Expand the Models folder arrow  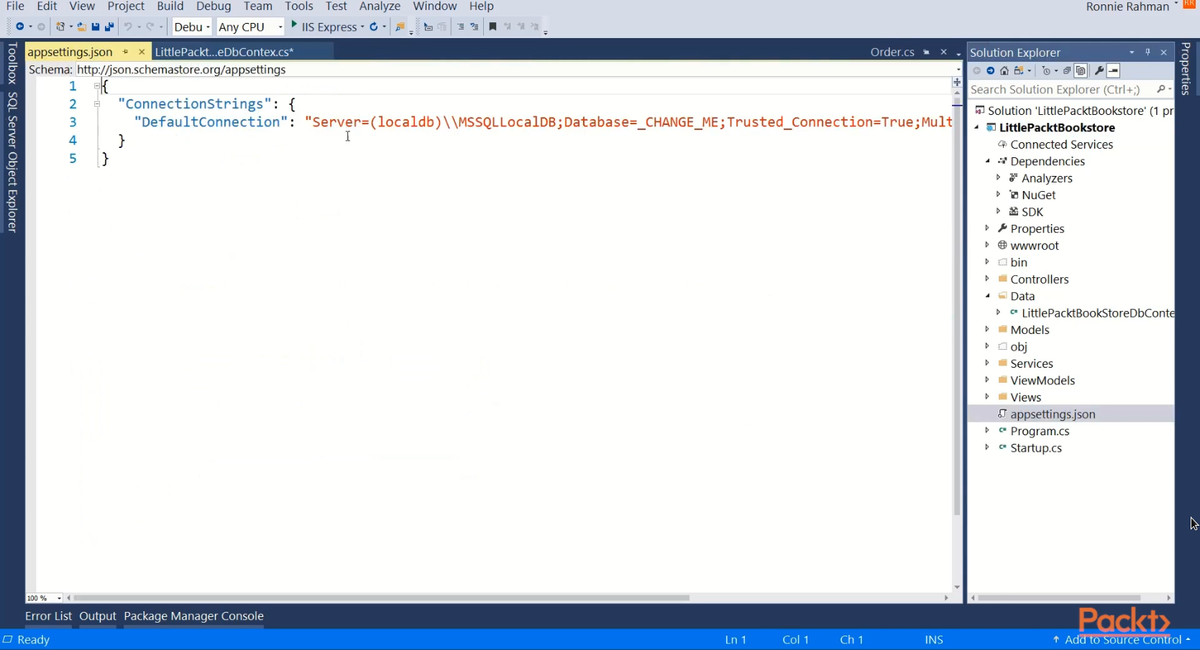tap(988, 329)
